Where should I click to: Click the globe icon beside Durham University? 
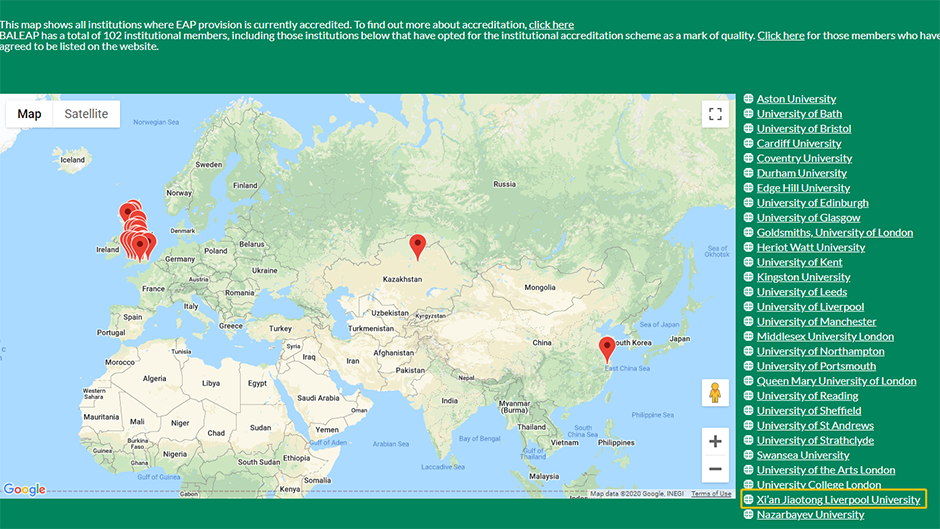coord(748,173)
